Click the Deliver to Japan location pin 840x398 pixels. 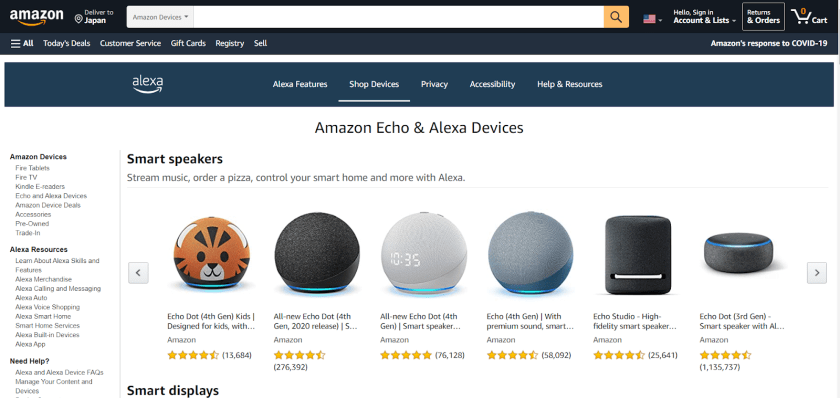78,20
